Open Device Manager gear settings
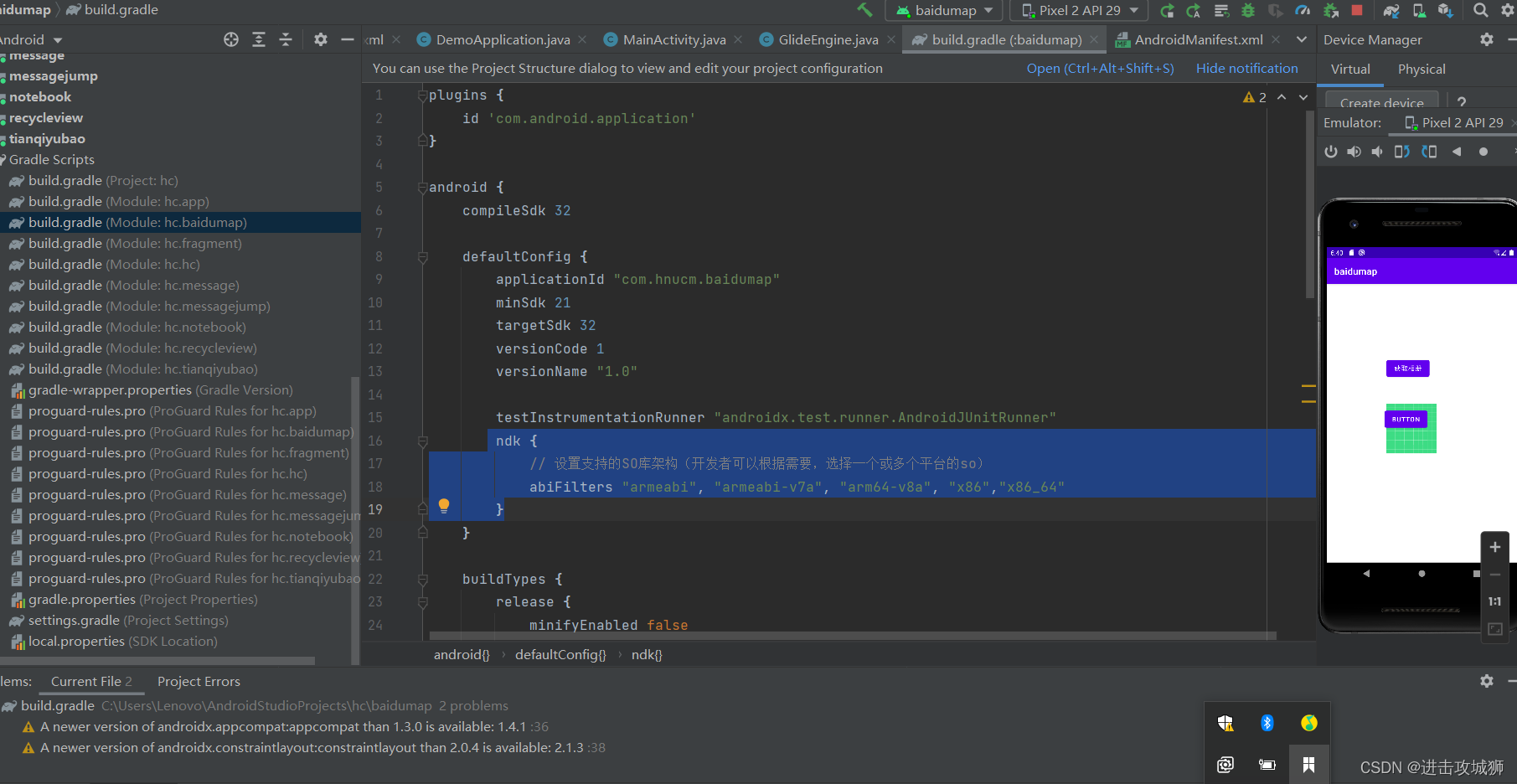Screen dimensions: 1517x784 pyautogui.click(x=1487, y=39)
